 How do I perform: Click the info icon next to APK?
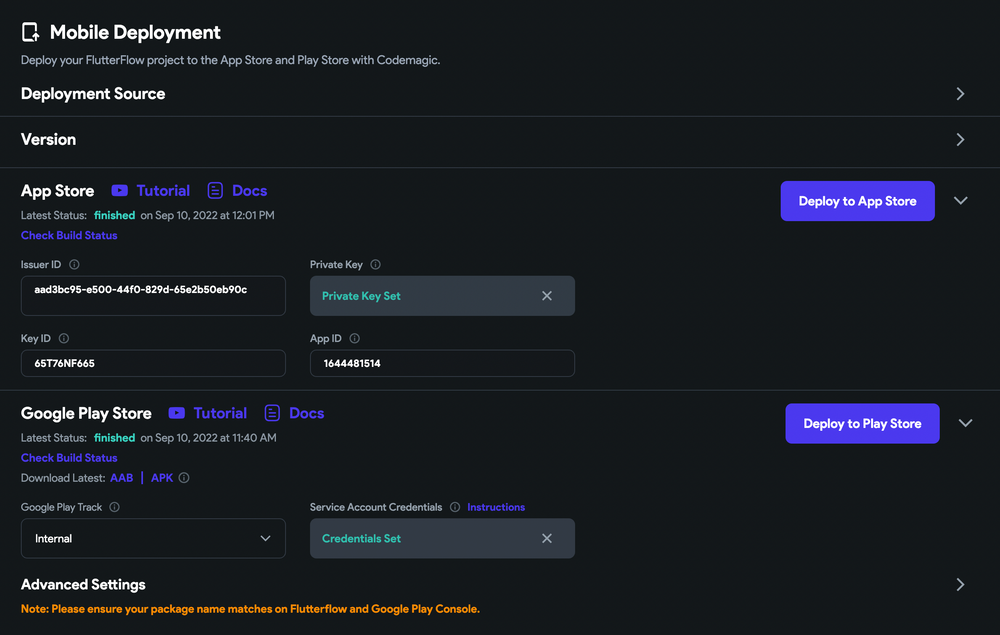tap(183, 478)
